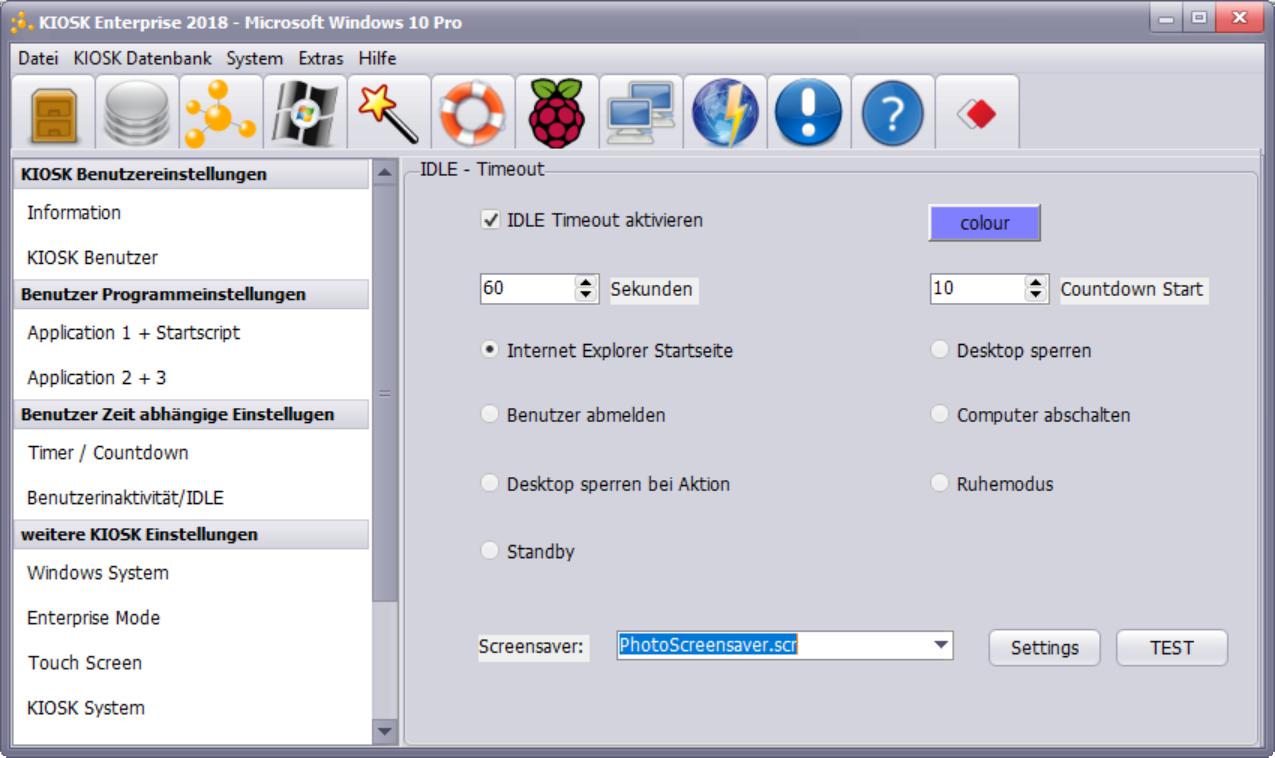Open Touch Screen settings

pos(190,663)
